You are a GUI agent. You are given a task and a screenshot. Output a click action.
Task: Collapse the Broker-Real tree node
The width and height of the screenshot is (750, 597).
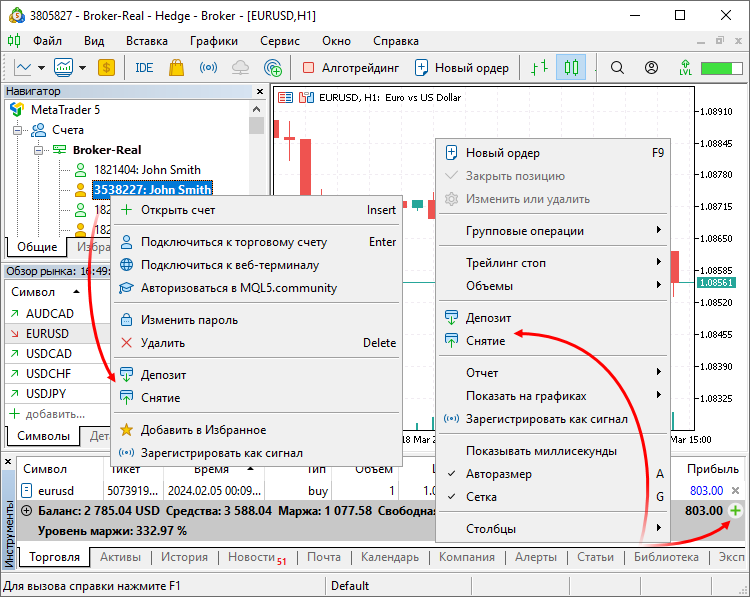point(38,150)
